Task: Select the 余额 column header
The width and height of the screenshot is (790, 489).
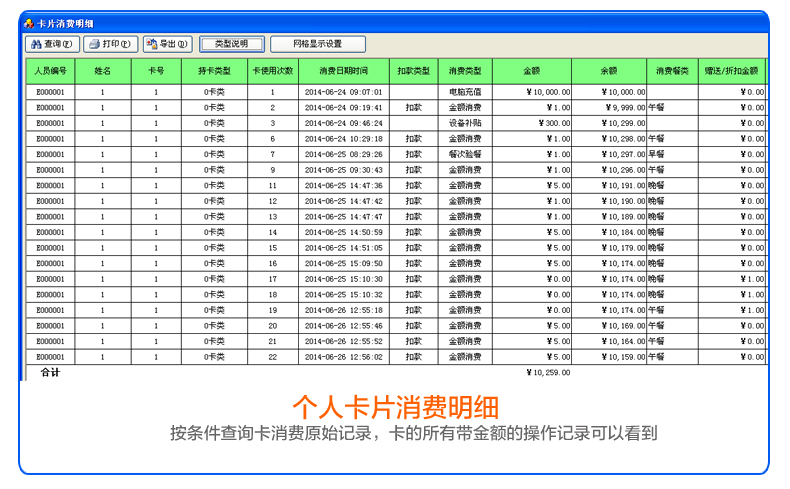Action: [x=609, y=71]
